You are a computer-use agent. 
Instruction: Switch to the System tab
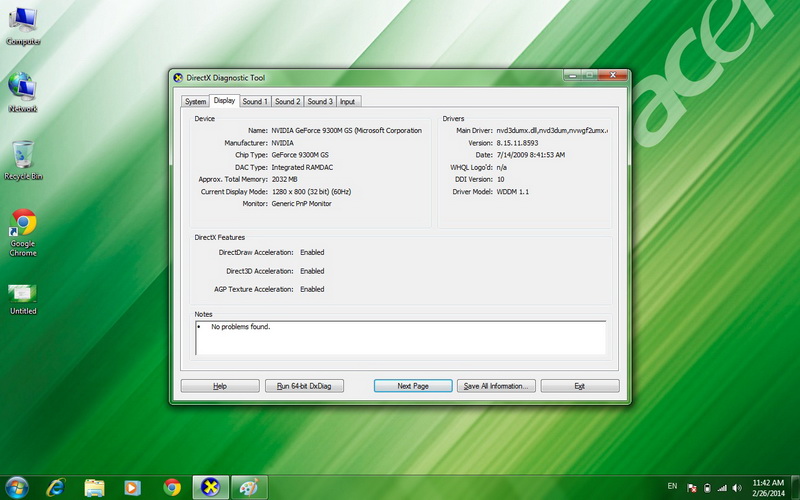click(x=195, y=102)
